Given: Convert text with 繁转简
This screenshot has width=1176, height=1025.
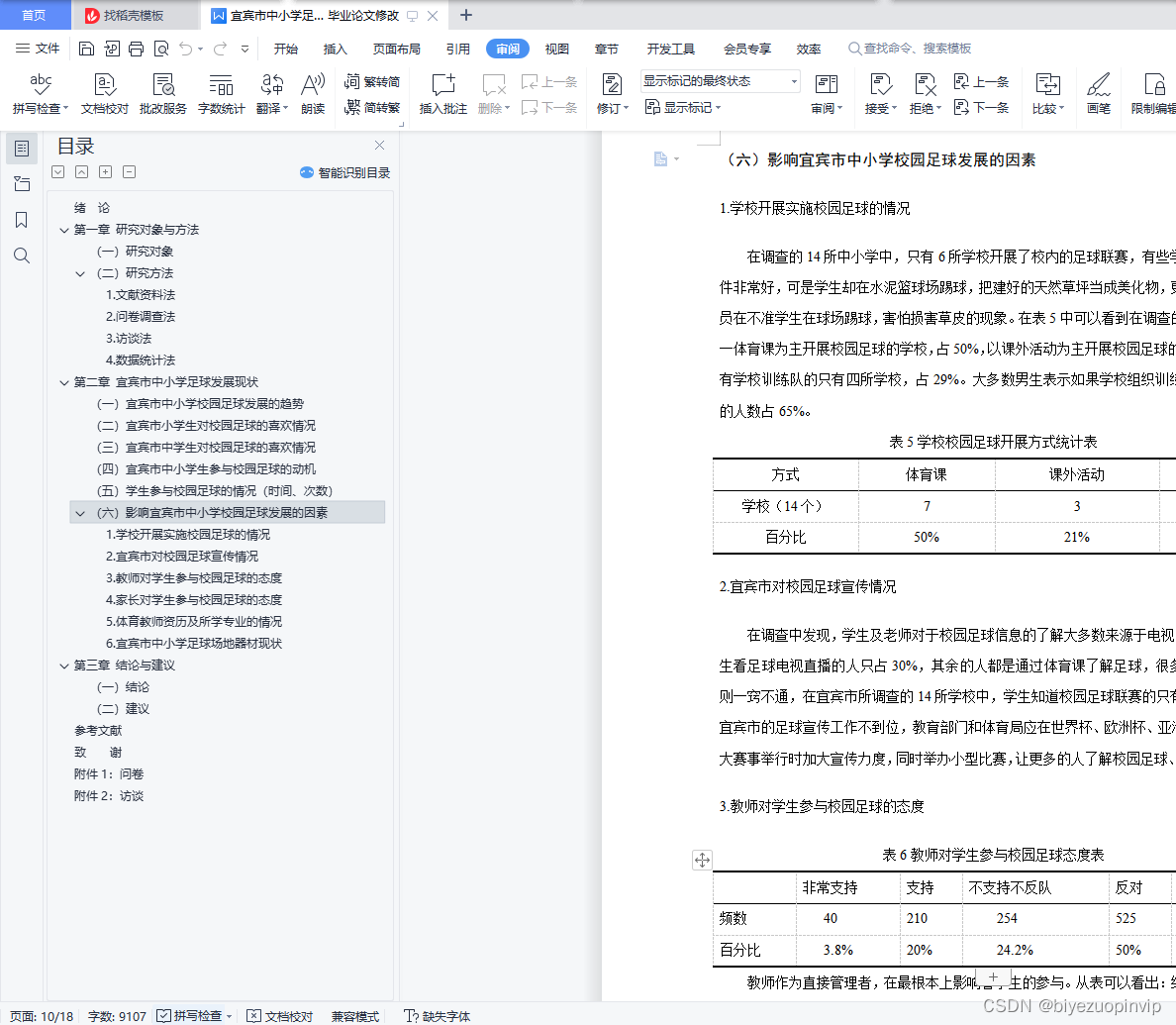Looking at the screenshot, I should 372,82.
